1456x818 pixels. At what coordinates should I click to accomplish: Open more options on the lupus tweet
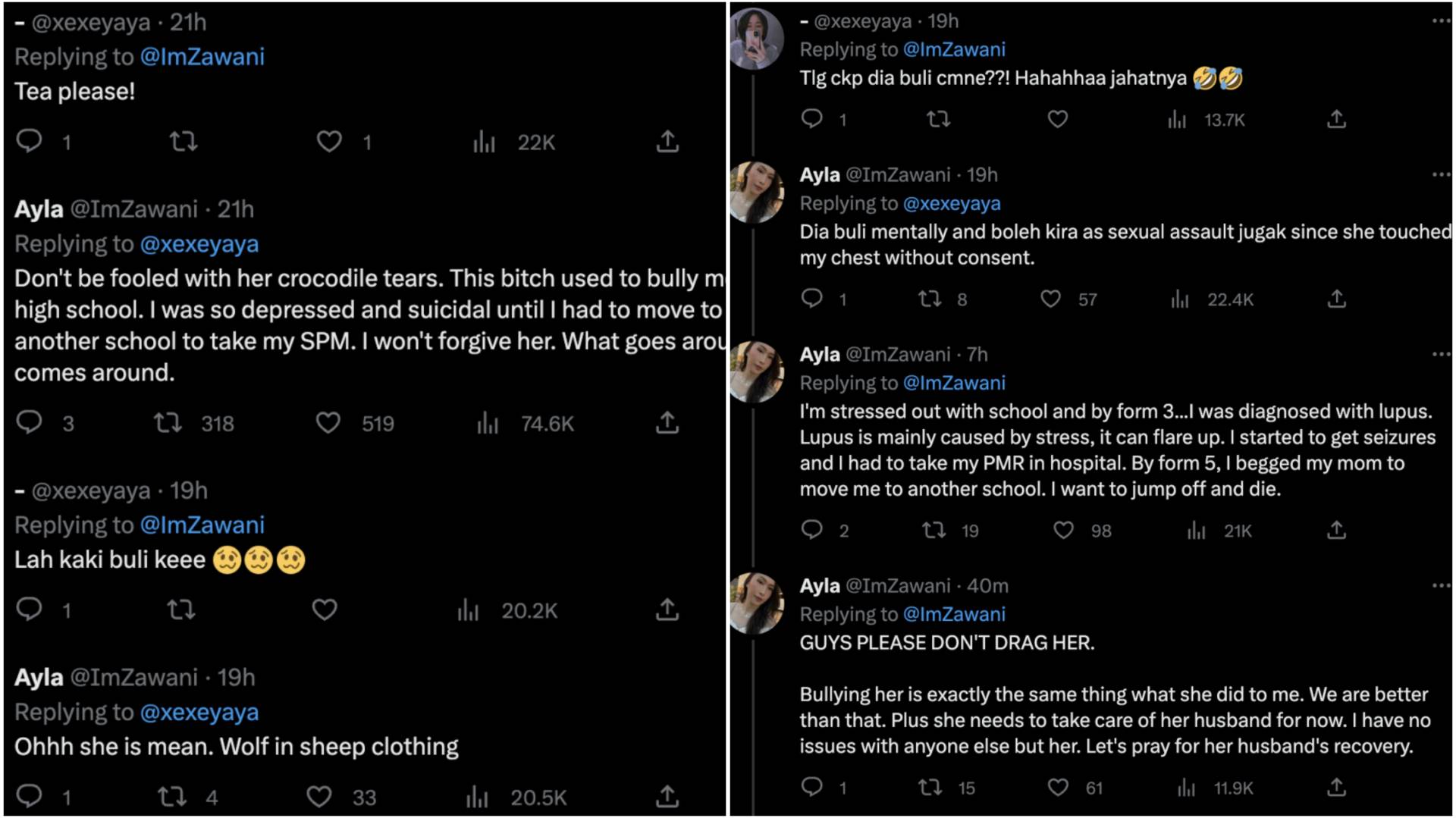(x=1441, y=354)
